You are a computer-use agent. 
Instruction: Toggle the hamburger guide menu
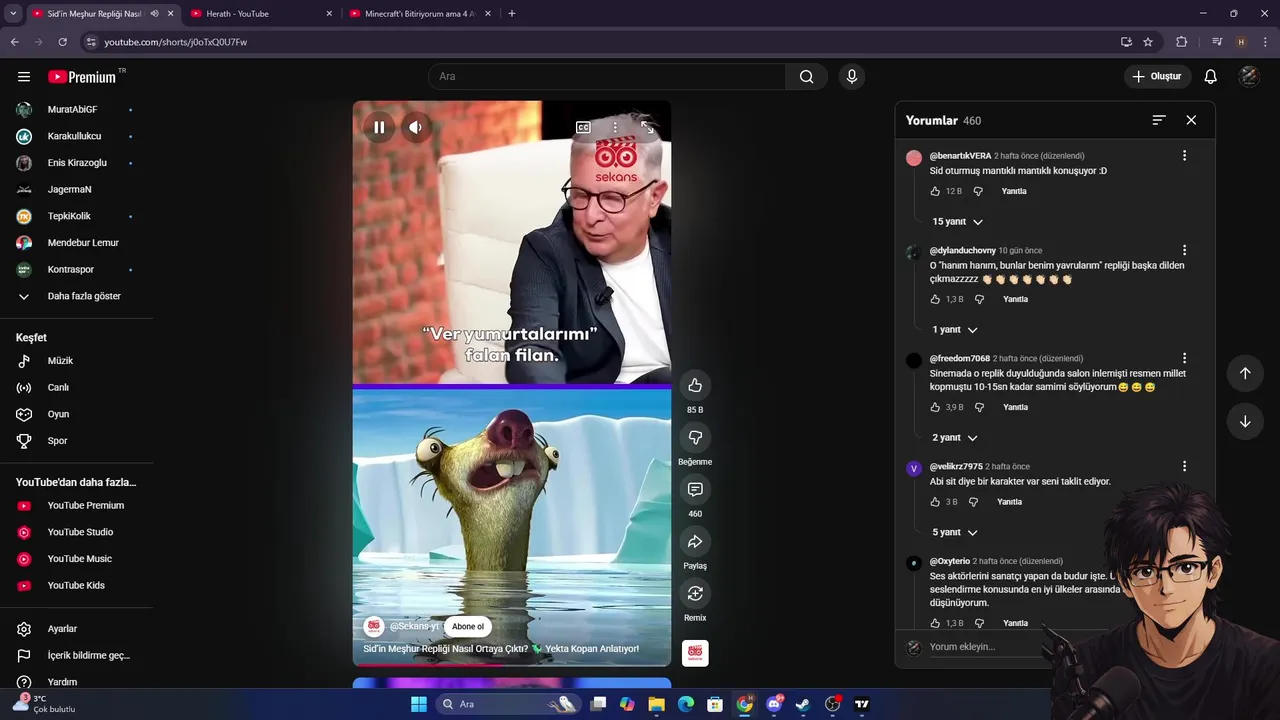click(24, 76)
